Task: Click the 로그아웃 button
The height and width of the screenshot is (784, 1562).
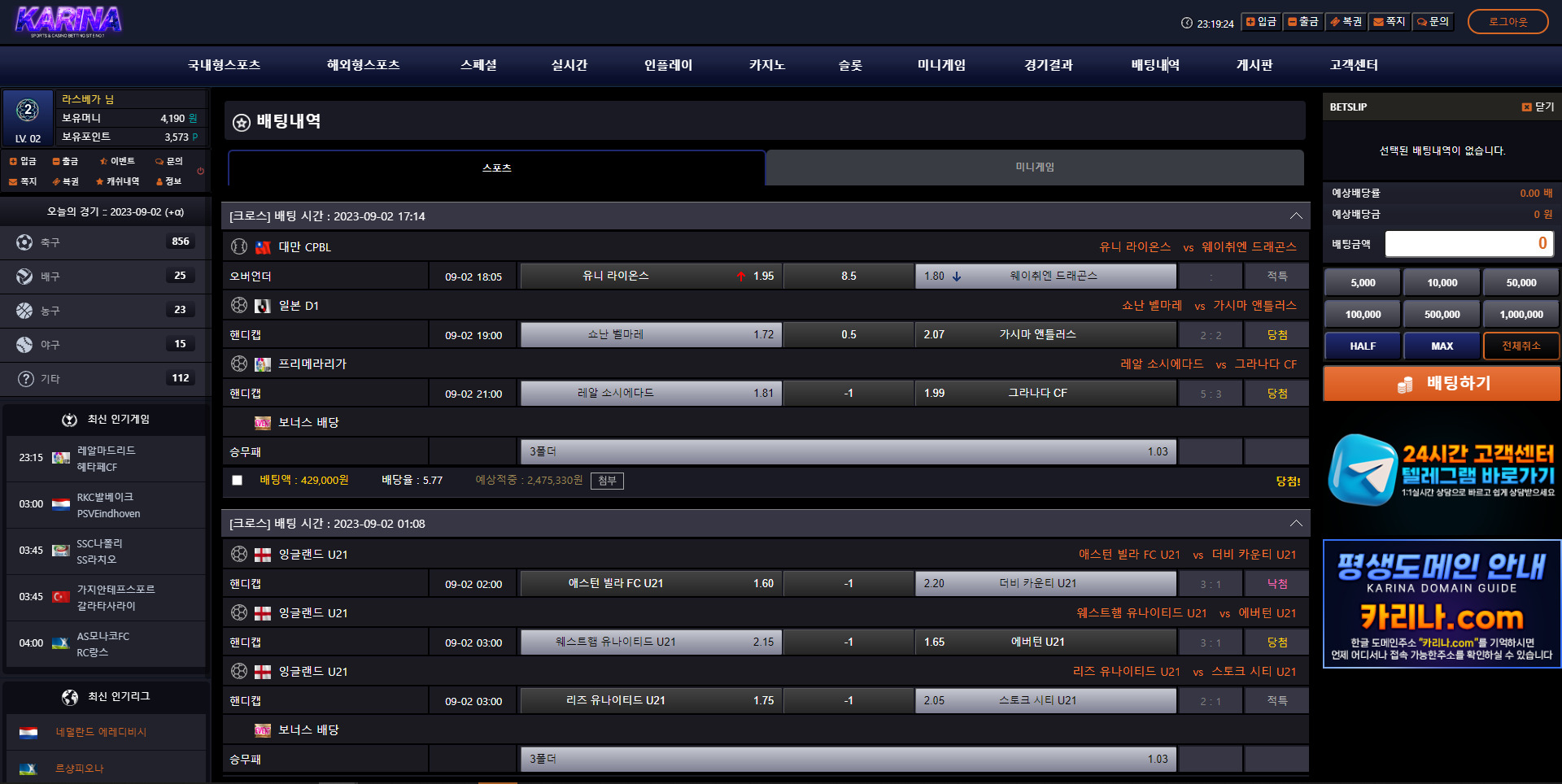Action: tap(1507, 22)
